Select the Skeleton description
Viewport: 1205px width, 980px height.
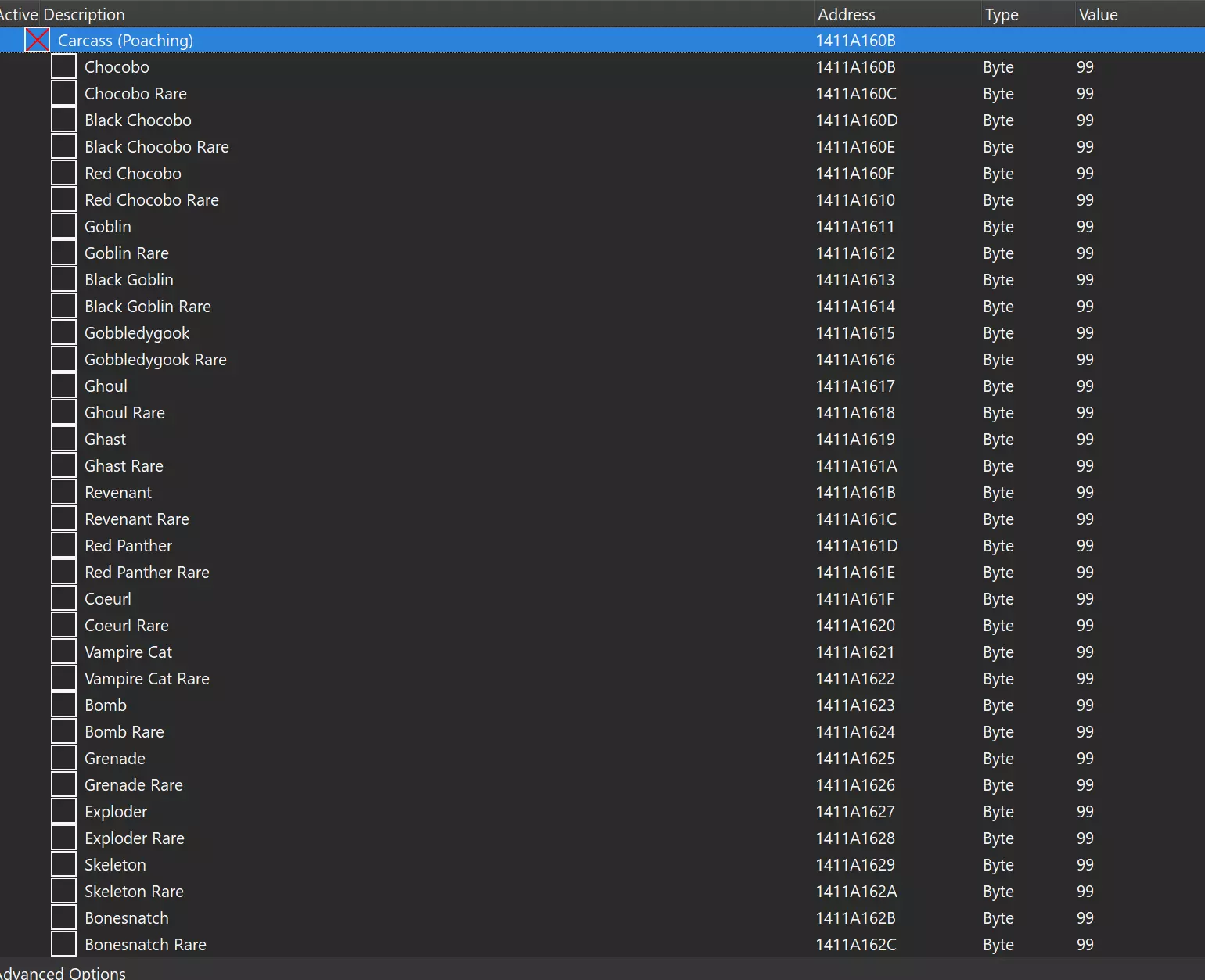click(x=115, y=864)
